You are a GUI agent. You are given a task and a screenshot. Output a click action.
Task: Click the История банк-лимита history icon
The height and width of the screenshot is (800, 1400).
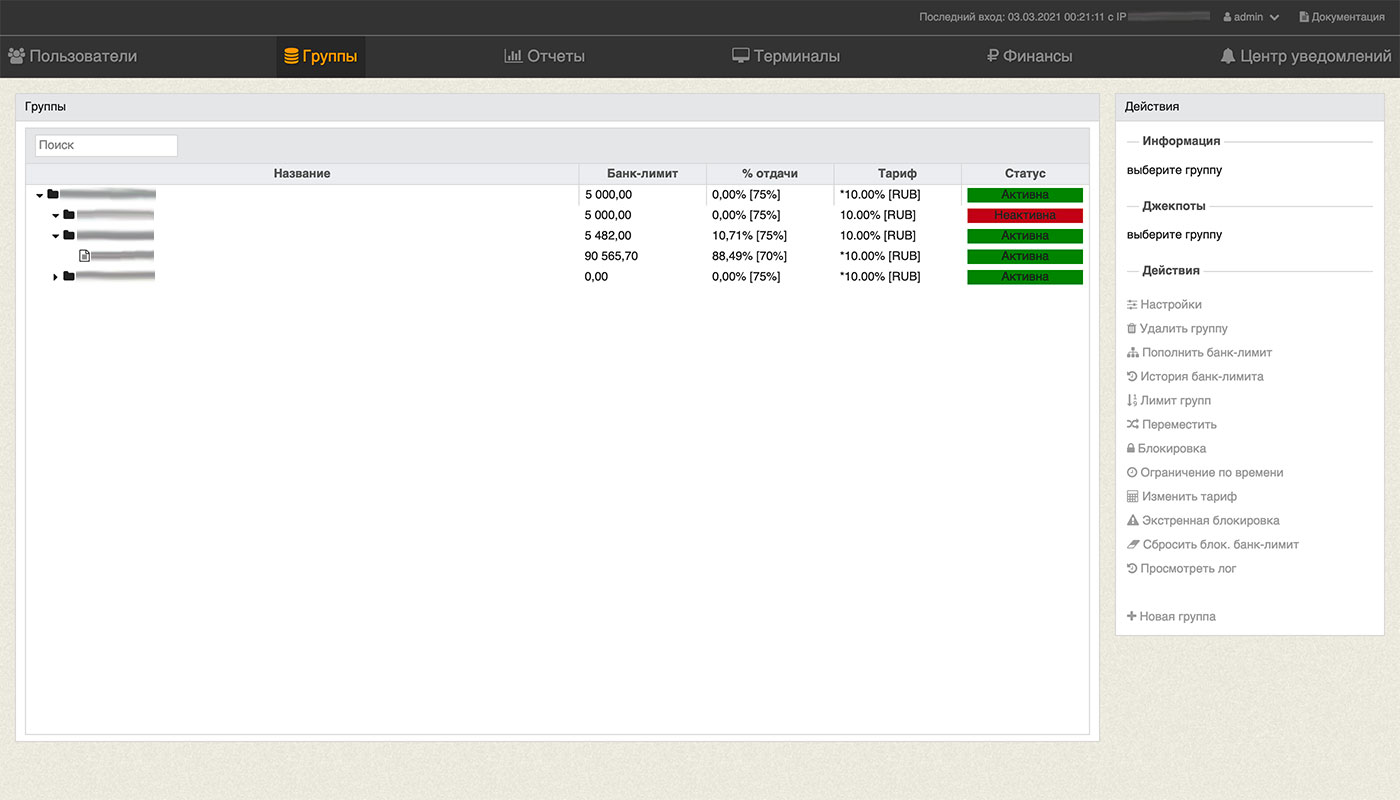click(x=1132, y=377)
